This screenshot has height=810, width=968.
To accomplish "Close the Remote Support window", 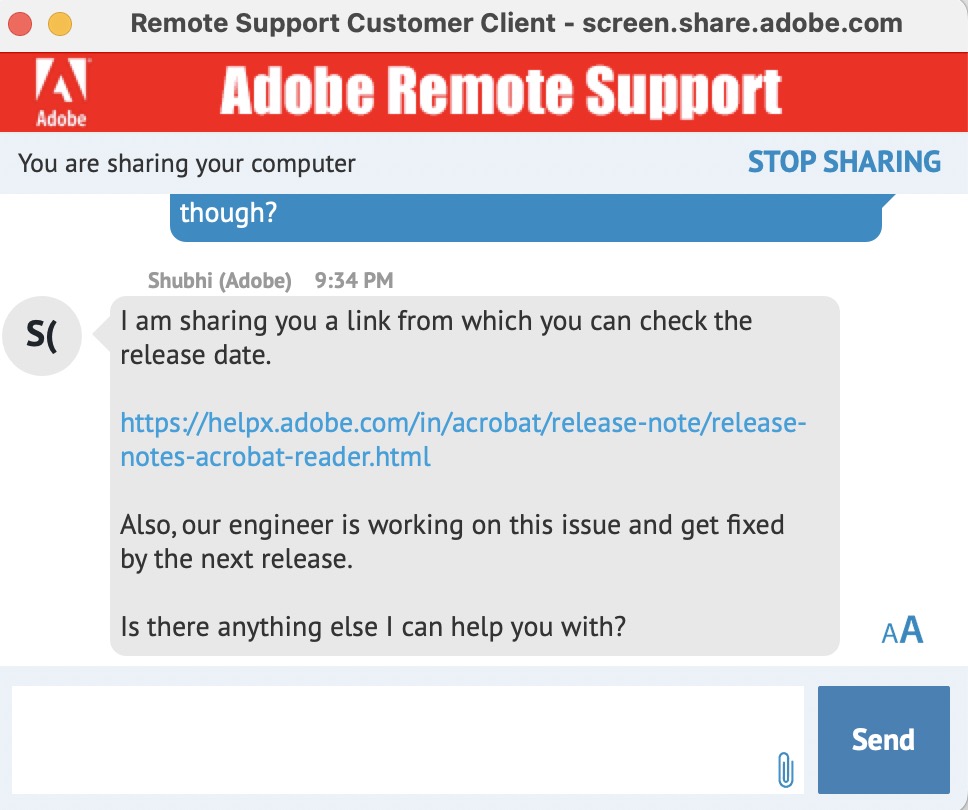I will [22, 22].
